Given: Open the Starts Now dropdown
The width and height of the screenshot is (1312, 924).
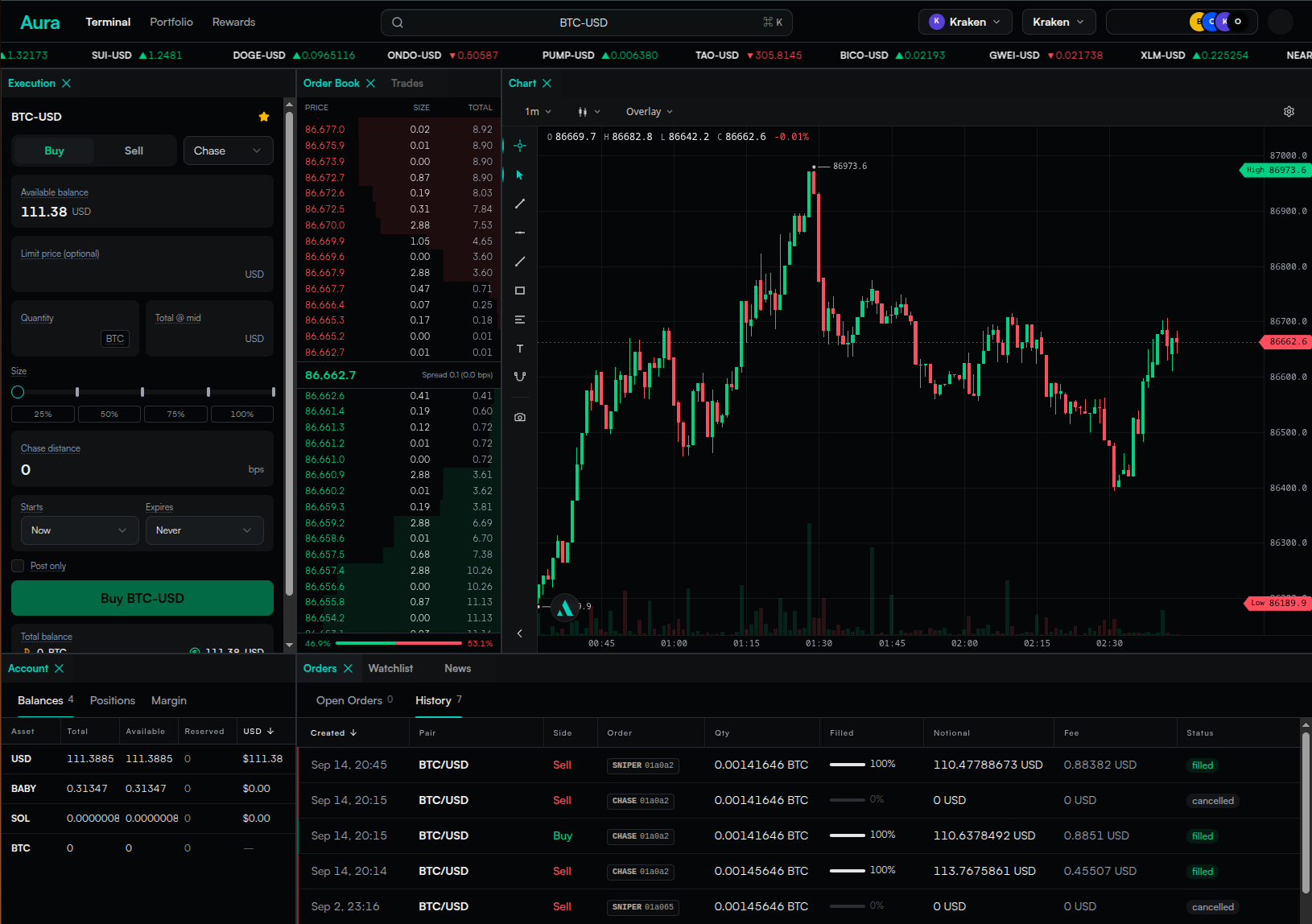Looking at the screenshot, I should coord(79,530).
